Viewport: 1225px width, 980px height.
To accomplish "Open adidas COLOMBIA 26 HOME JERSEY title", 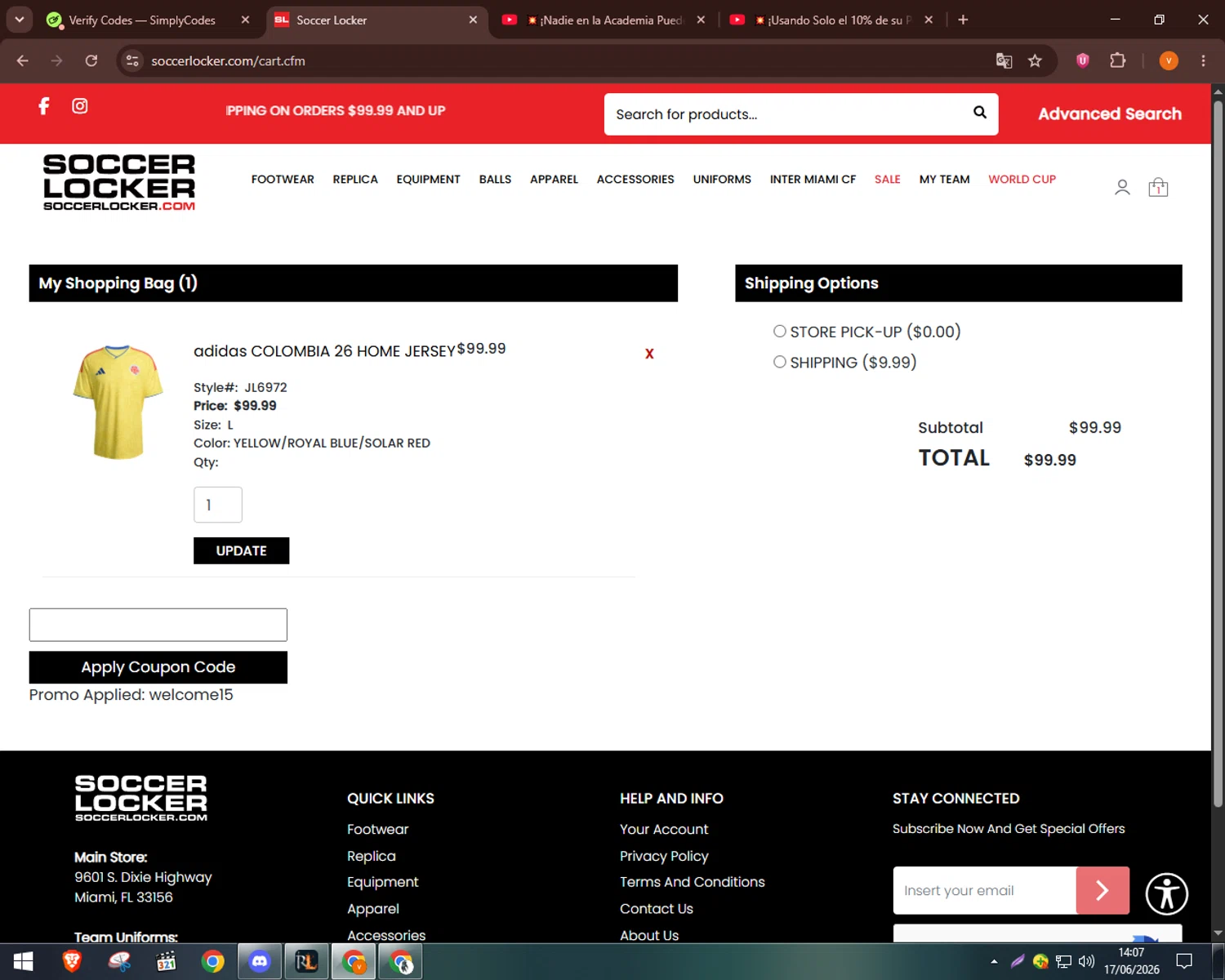I will pos(324,351).
